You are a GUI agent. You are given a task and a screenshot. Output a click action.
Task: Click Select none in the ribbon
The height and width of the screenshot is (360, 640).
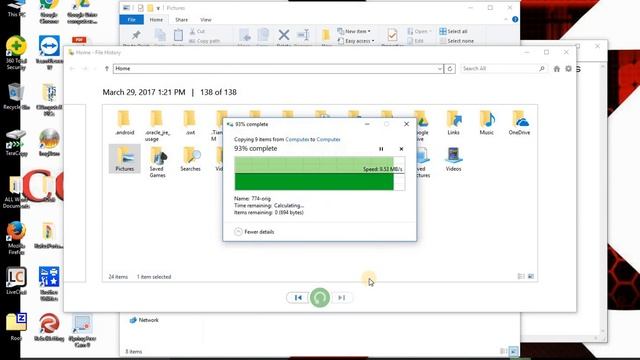(x=457, y=41)
